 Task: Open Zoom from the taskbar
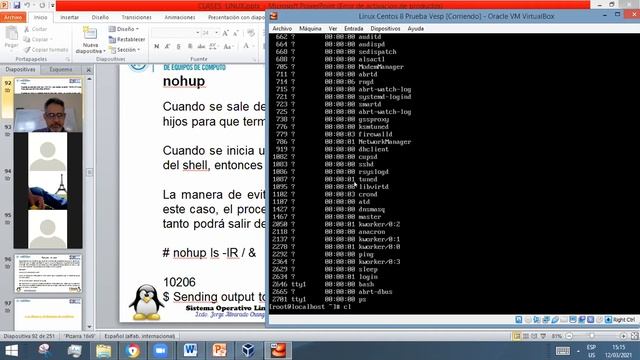(x=161, y=351)
